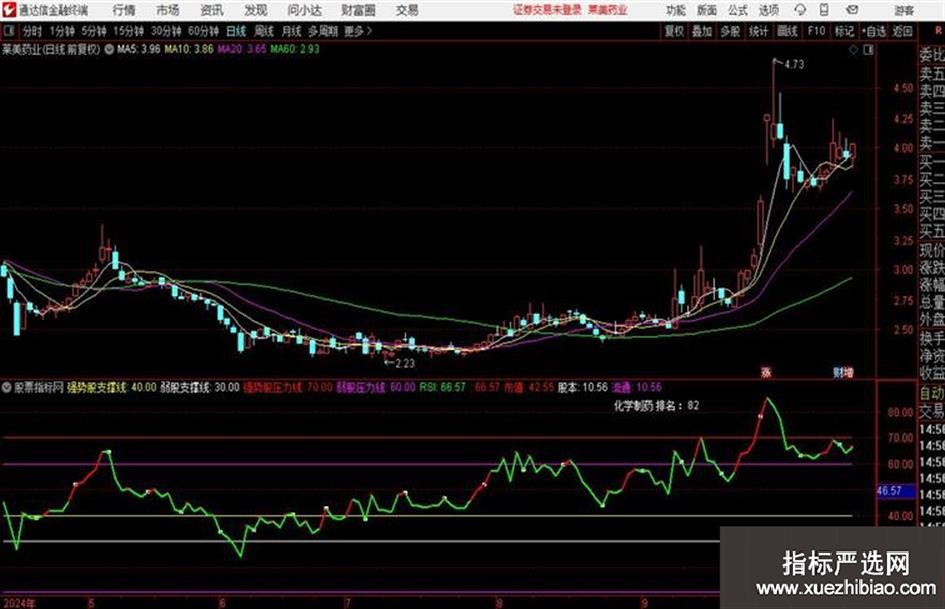Viewport: 945px width, 609px height.
Task: Click the 自选 add-to-watchlist button
Action: pos(873,31)
